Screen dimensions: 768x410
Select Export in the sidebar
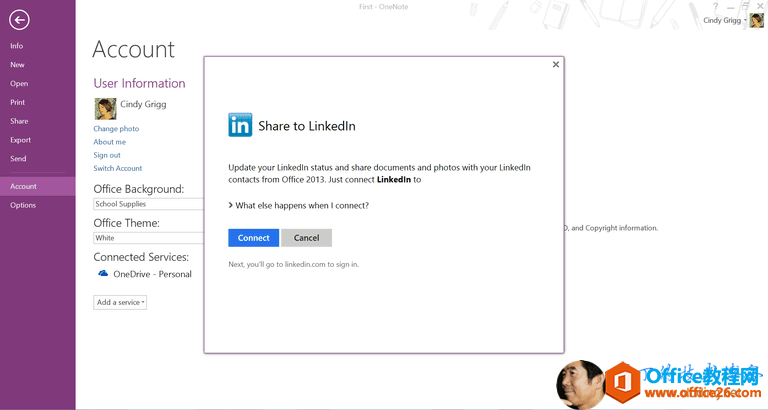[20, 140]
